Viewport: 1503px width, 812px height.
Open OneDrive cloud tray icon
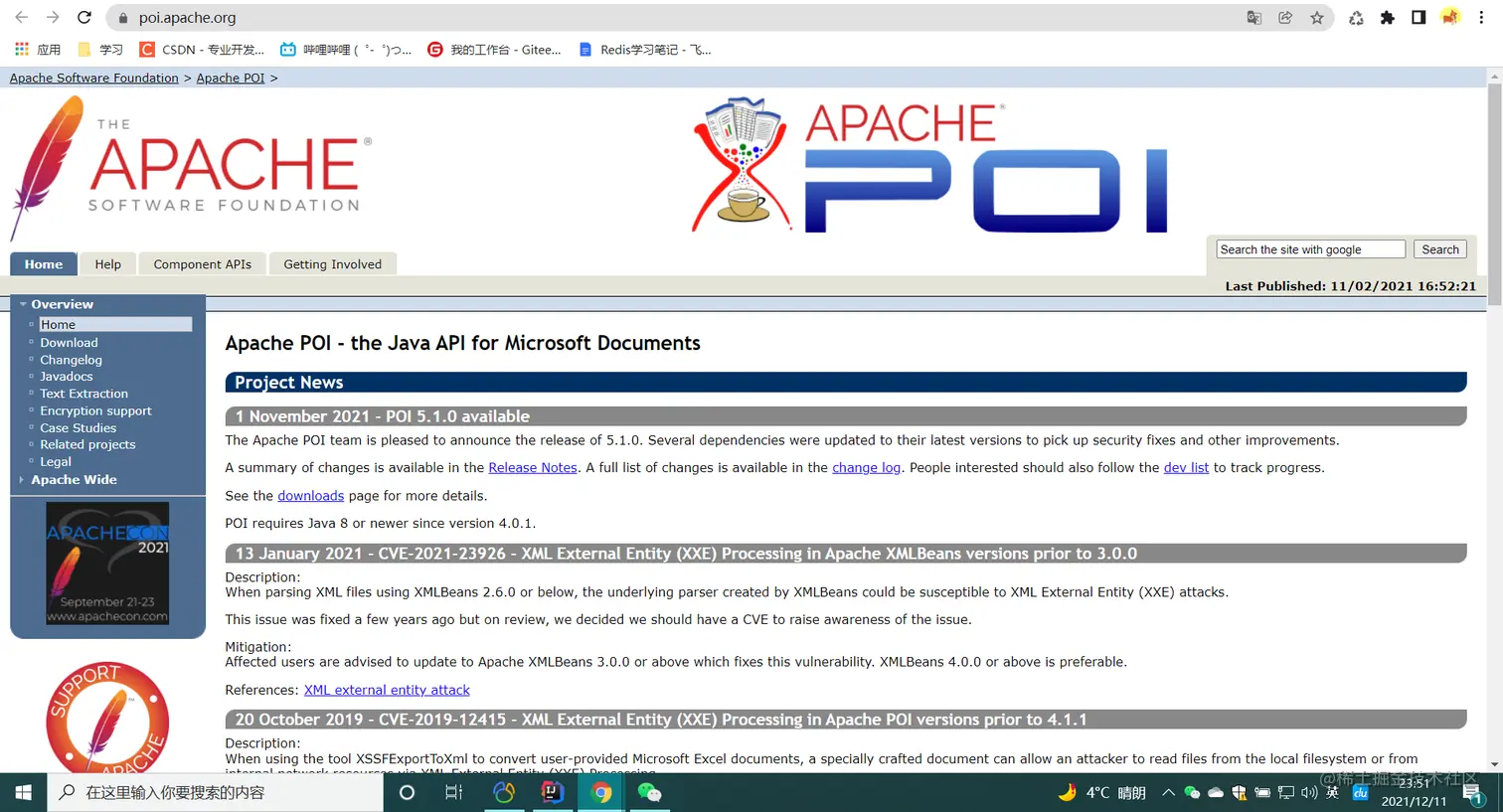tap(1215, 792)
